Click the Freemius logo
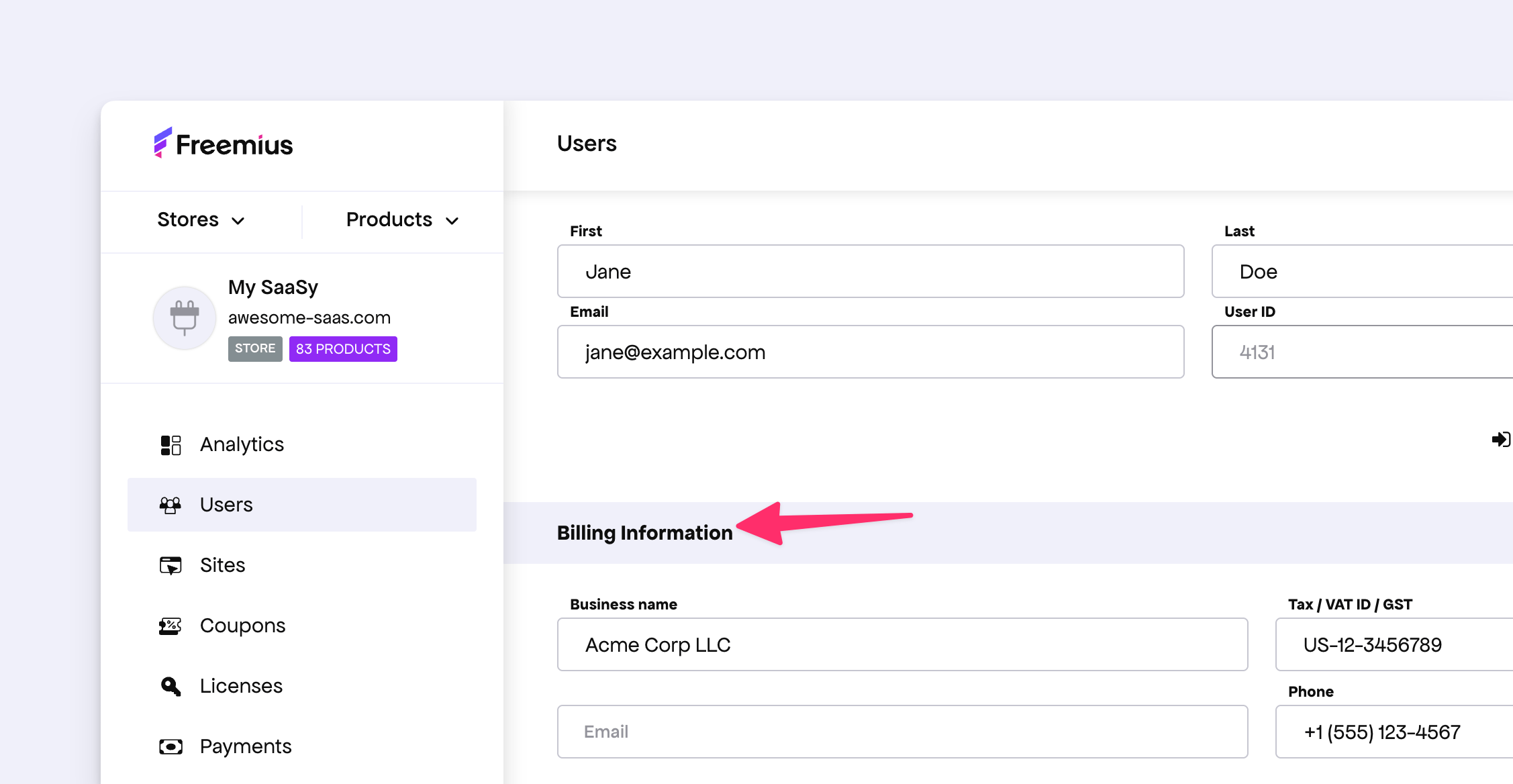This screenshot has width=1513, height=784. (224, 144)
